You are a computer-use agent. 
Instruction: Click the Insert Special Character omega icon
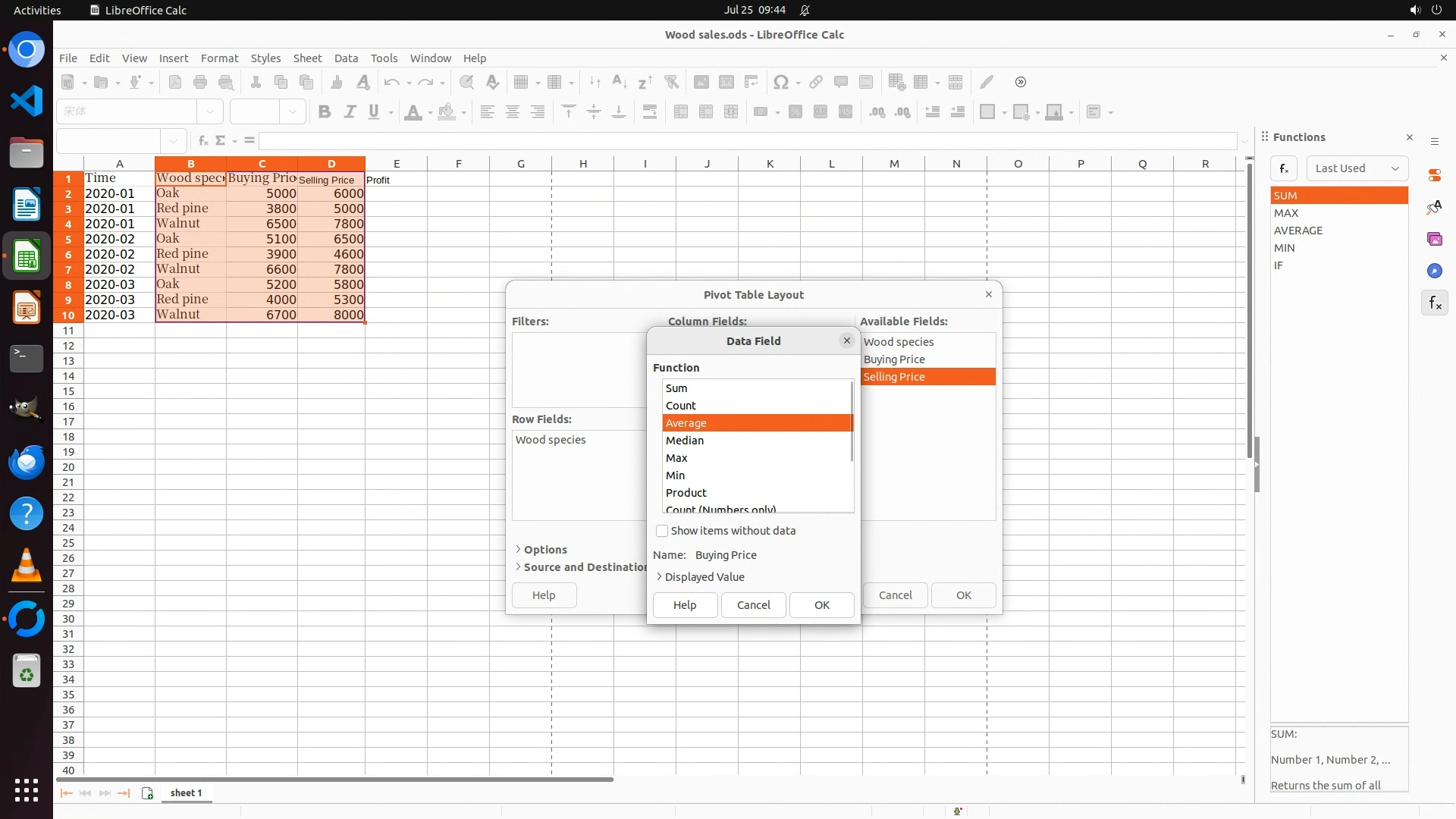point(780,83)
